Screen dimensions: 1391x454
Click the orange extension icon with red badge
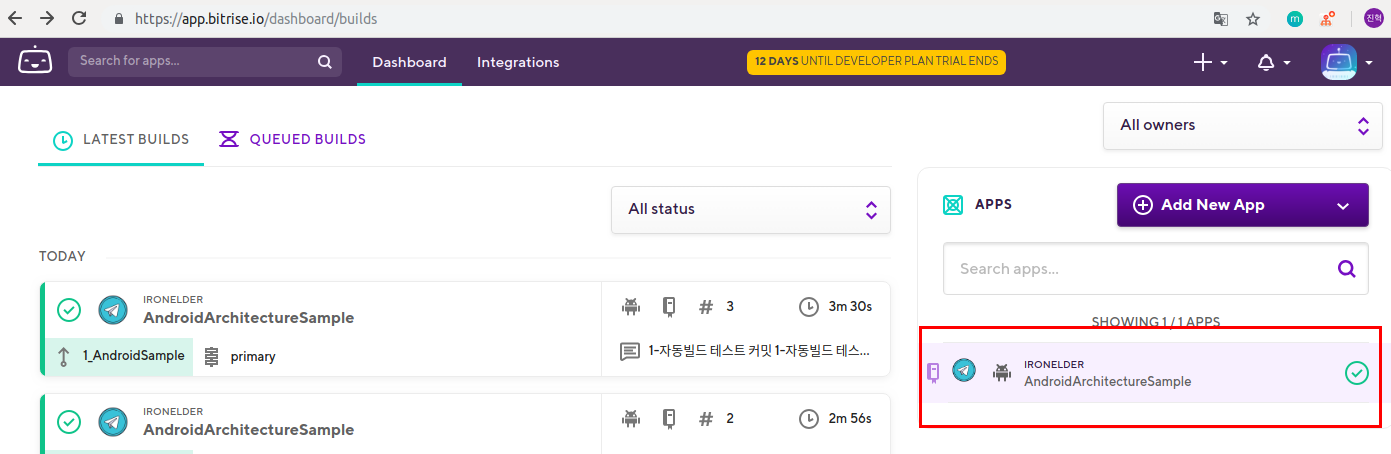tap(1327, 18)
